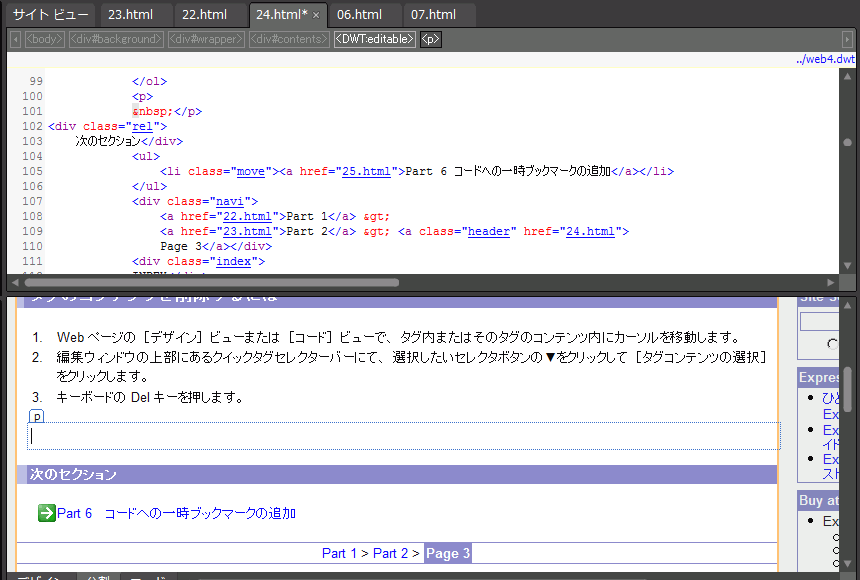Click the 次のセクション heading in design view
This screenshot has height=580, width=860.
pyautogui.click(x=73, y=474)
